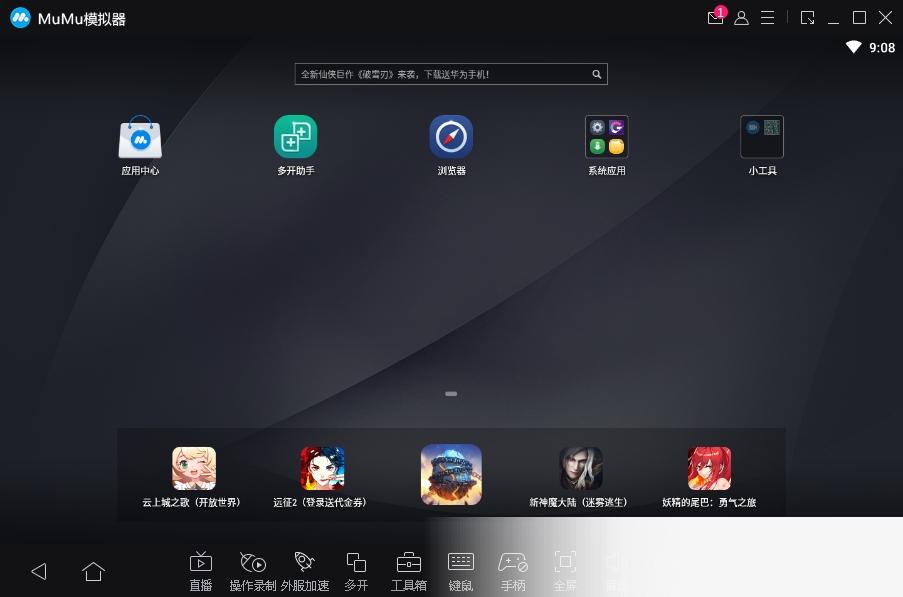The width and height of the screenshot is (903, 597).
Task: Click the search magnifier icon
Action: [x=597, y=74]
